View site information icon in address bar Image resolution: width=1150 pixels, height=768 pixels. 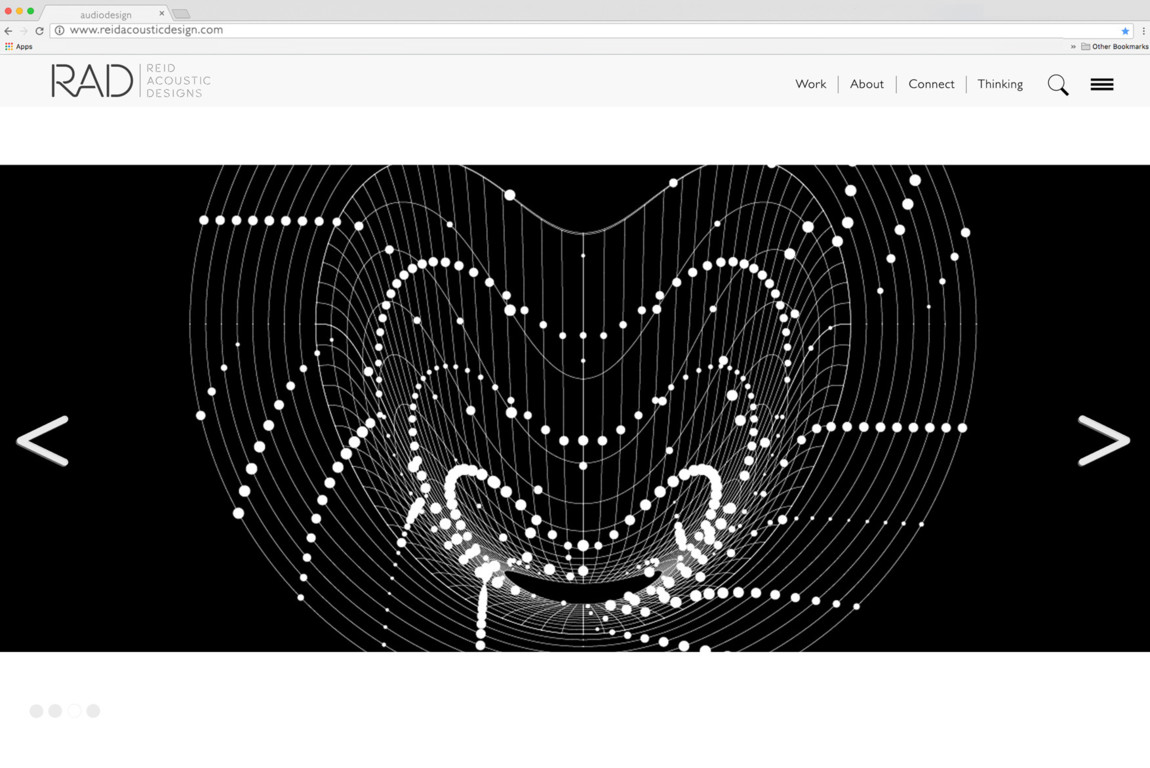59,31
